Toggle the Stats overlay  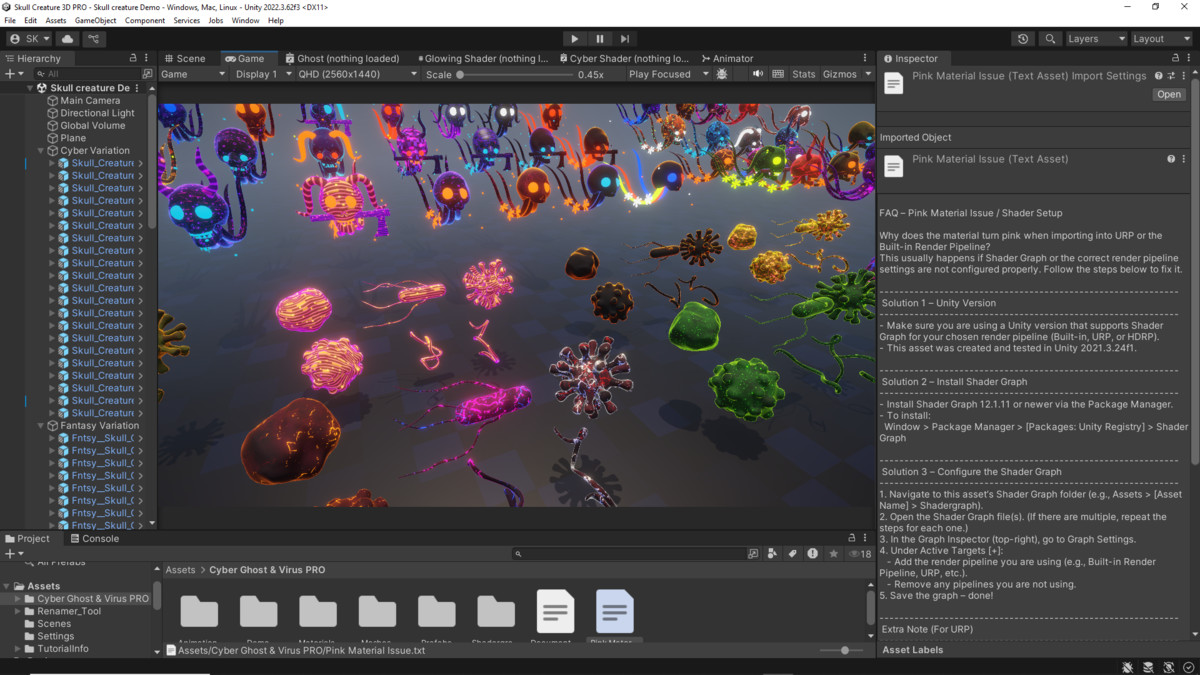click(804, 74)
